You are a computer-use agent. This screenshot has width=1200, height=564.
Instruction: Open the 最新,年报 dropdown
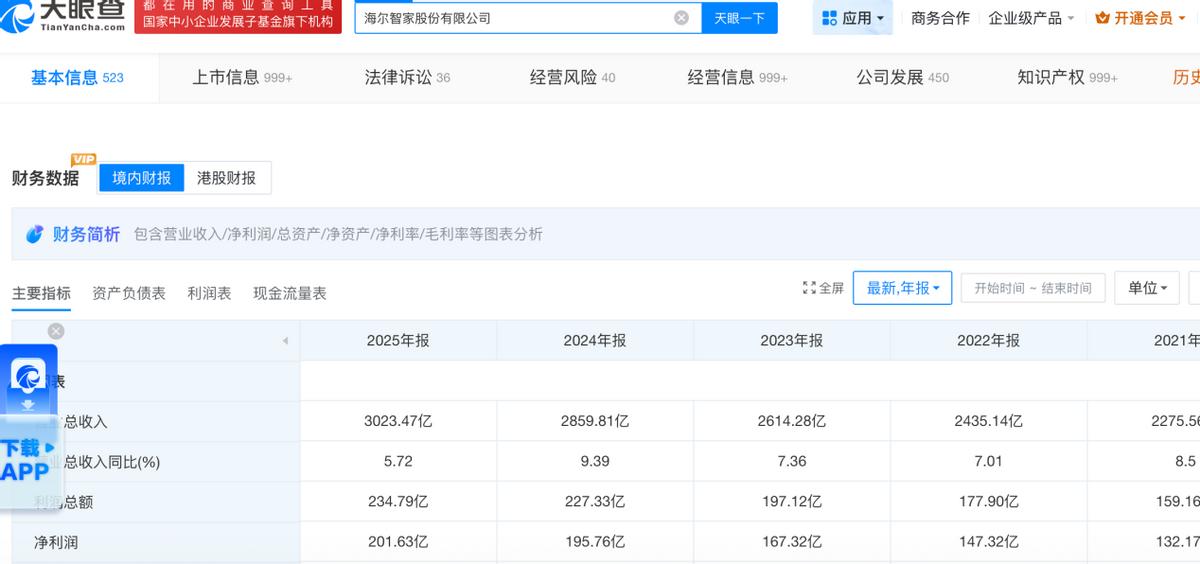click(x=902, y=288)
